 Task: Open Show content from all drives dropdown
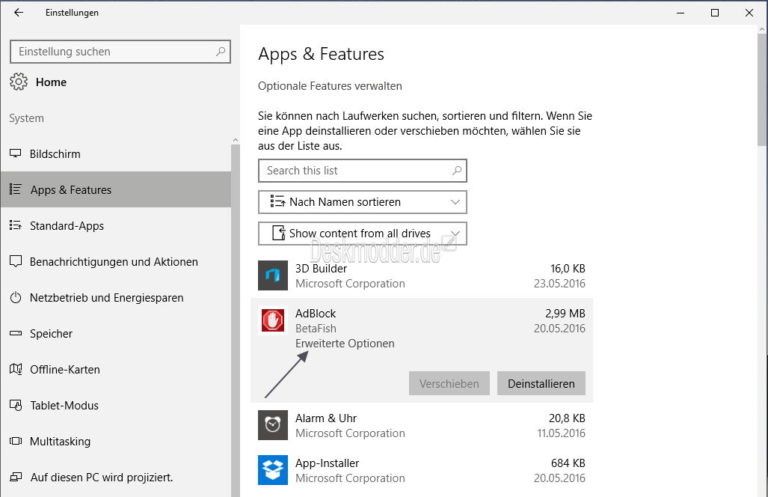click(x=362, y=233)
